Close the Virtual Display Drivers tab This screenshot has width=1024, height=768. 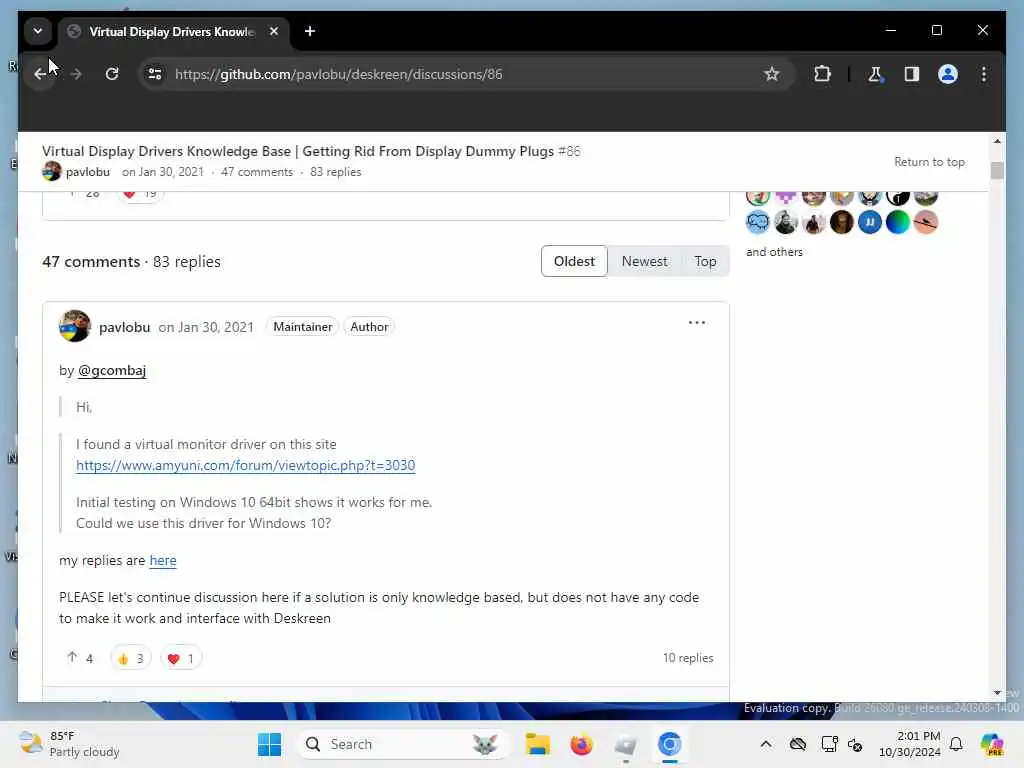point(274,31)
